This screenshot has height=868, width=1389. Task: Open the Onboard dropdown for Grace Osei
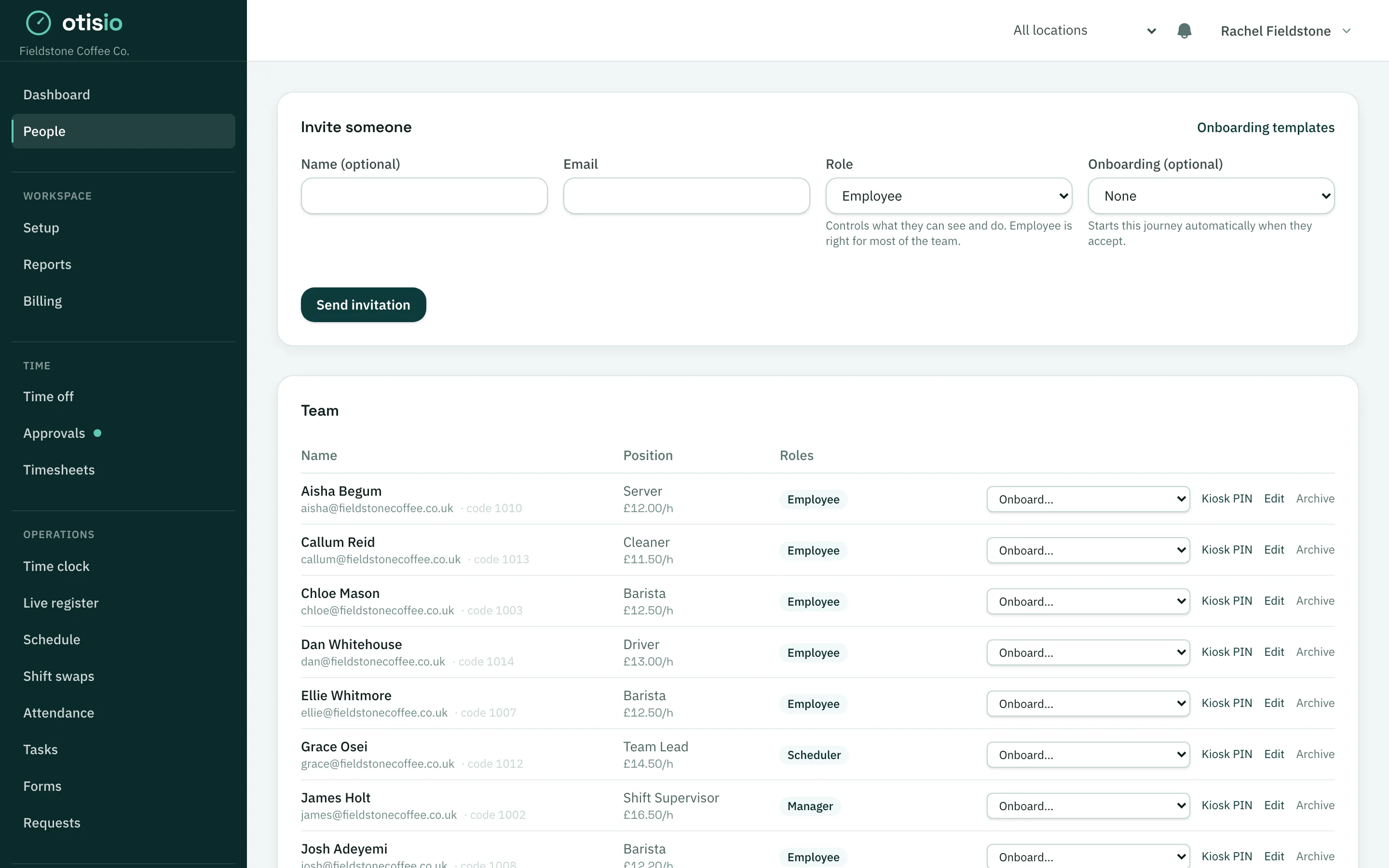coord(1088,754)
